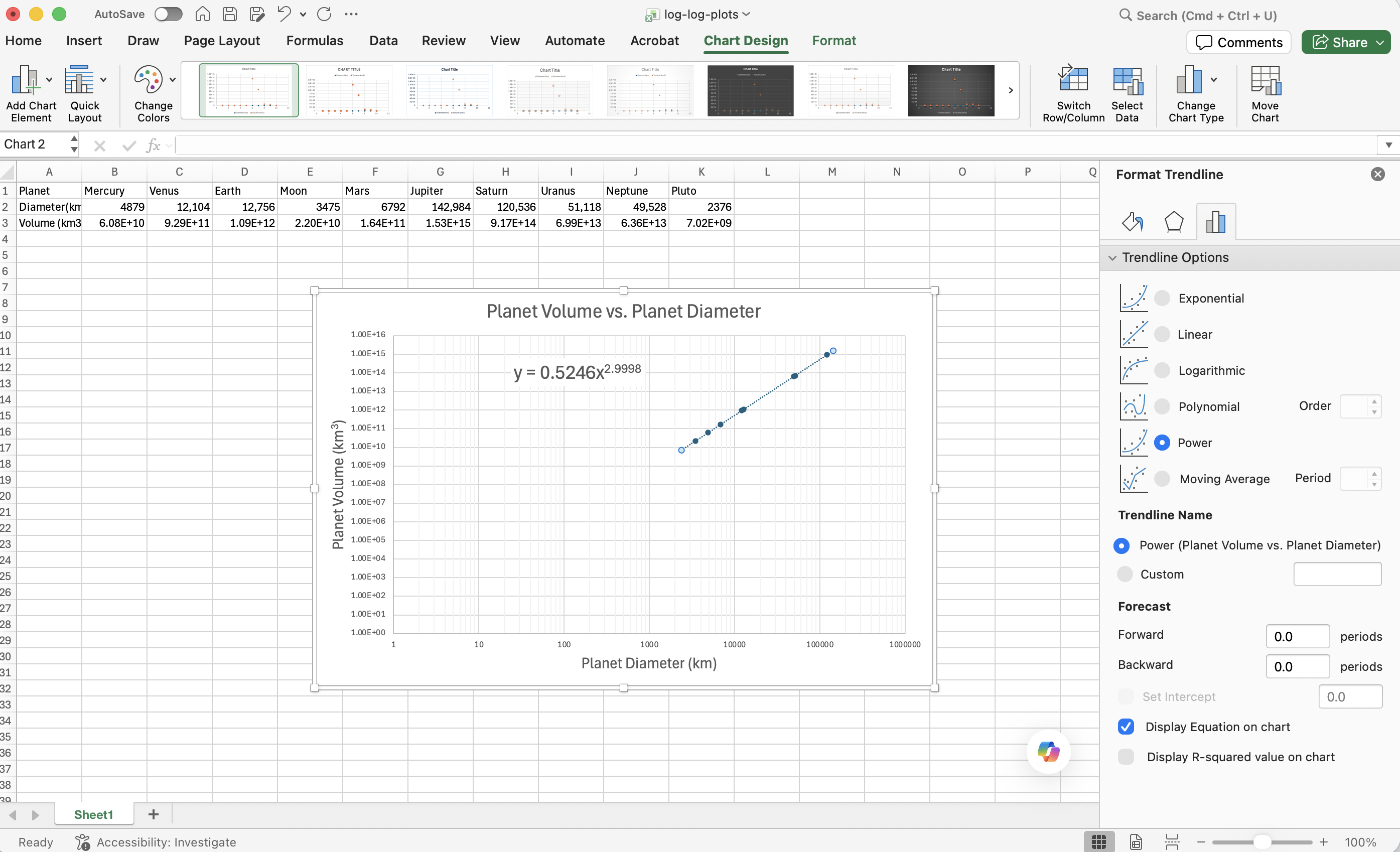This screenshot has height=852, width=1400.
Task: Click the Switch Row/Column icon
Action: (x=1073, y=79)
